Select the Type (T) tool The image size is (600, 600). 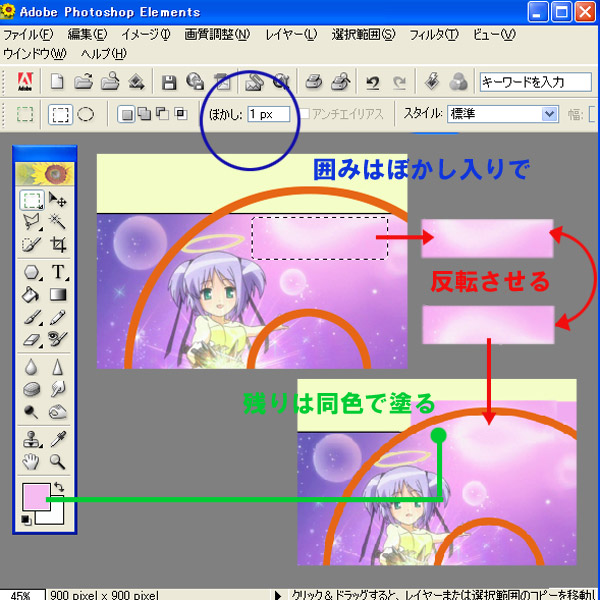[58, 272]
